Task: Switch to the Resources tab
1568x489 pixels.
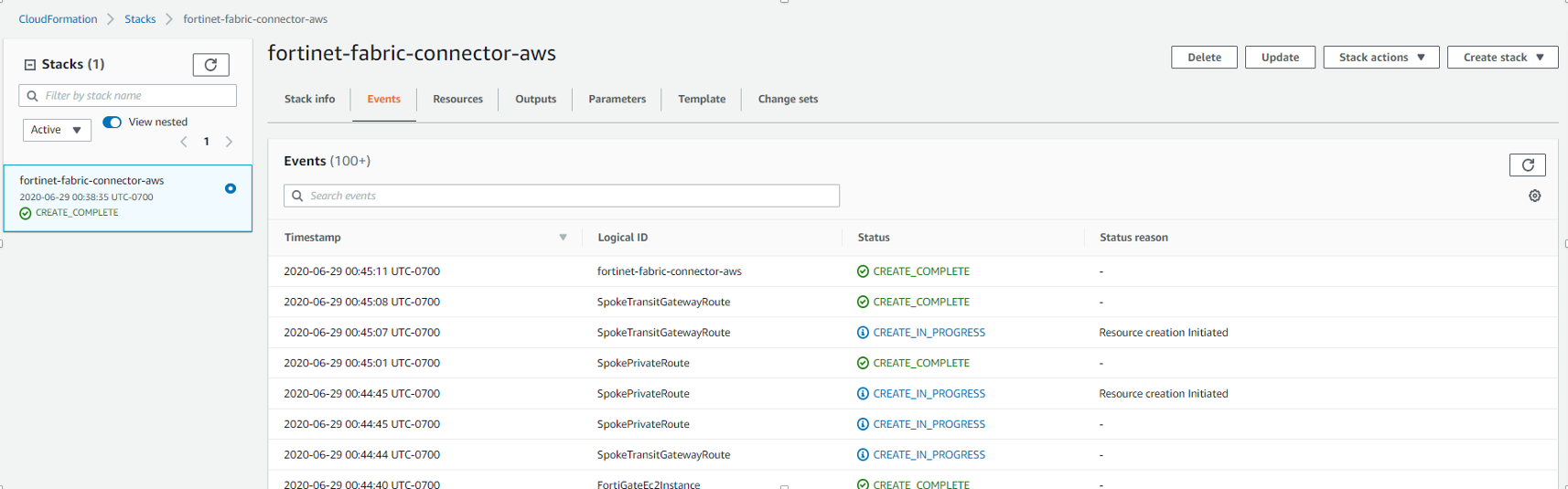Action: point(457,99)
